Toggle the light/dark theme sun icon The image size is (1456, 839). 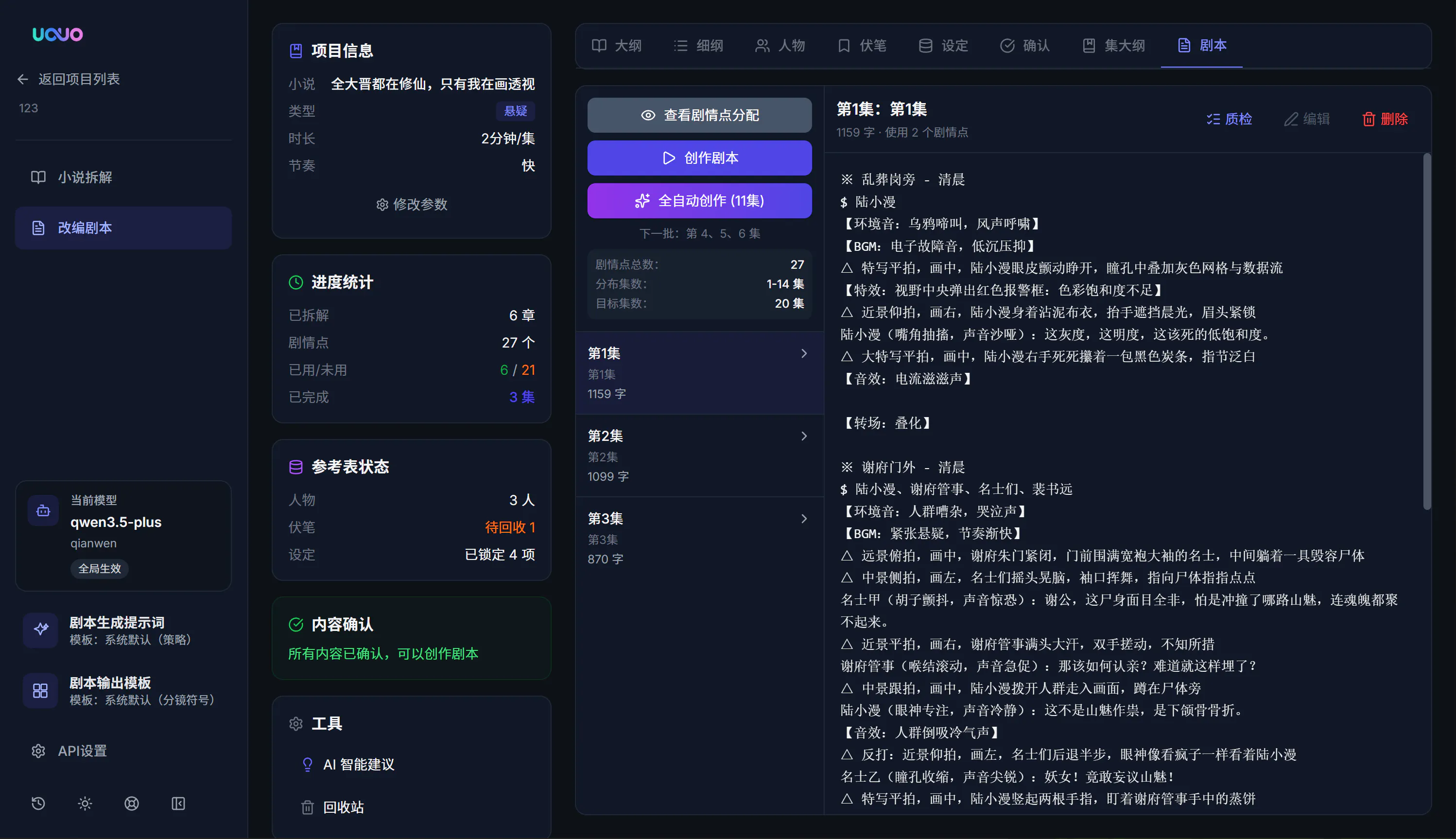(85, 804)
